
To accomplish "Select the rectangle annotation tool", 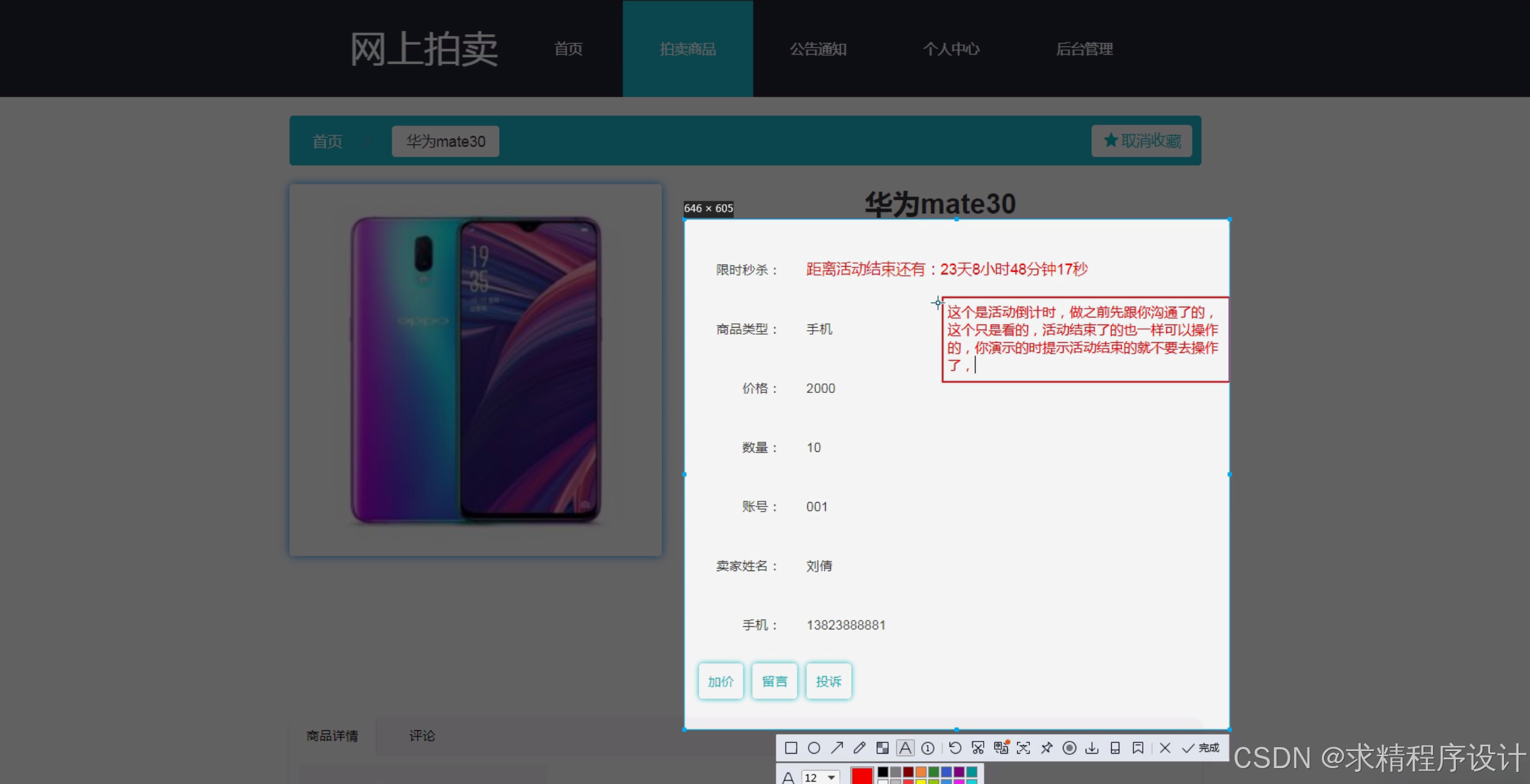I will coord(791,748).
